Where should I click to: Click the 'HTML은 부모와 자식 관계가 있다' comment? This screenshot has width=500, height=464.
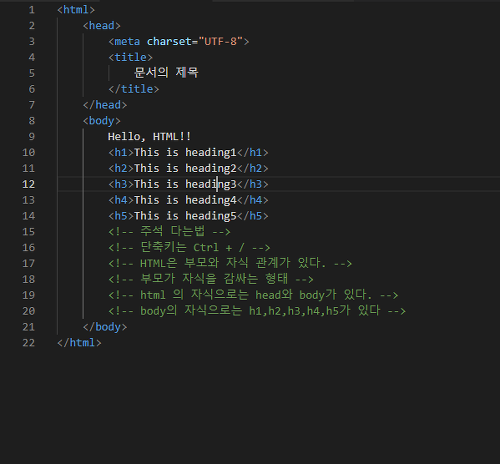230,263
